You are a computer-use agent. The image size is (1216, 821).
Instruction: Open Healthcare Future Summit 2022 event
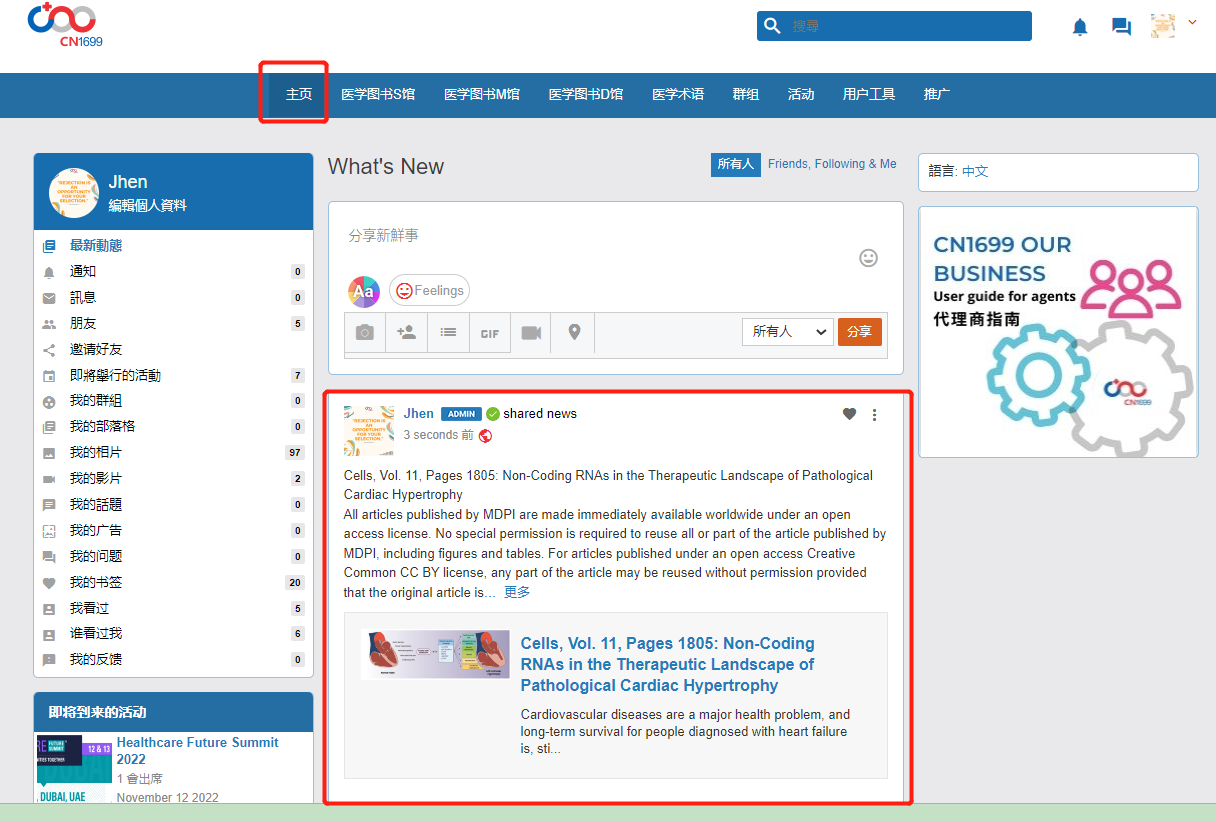[198, 751]
